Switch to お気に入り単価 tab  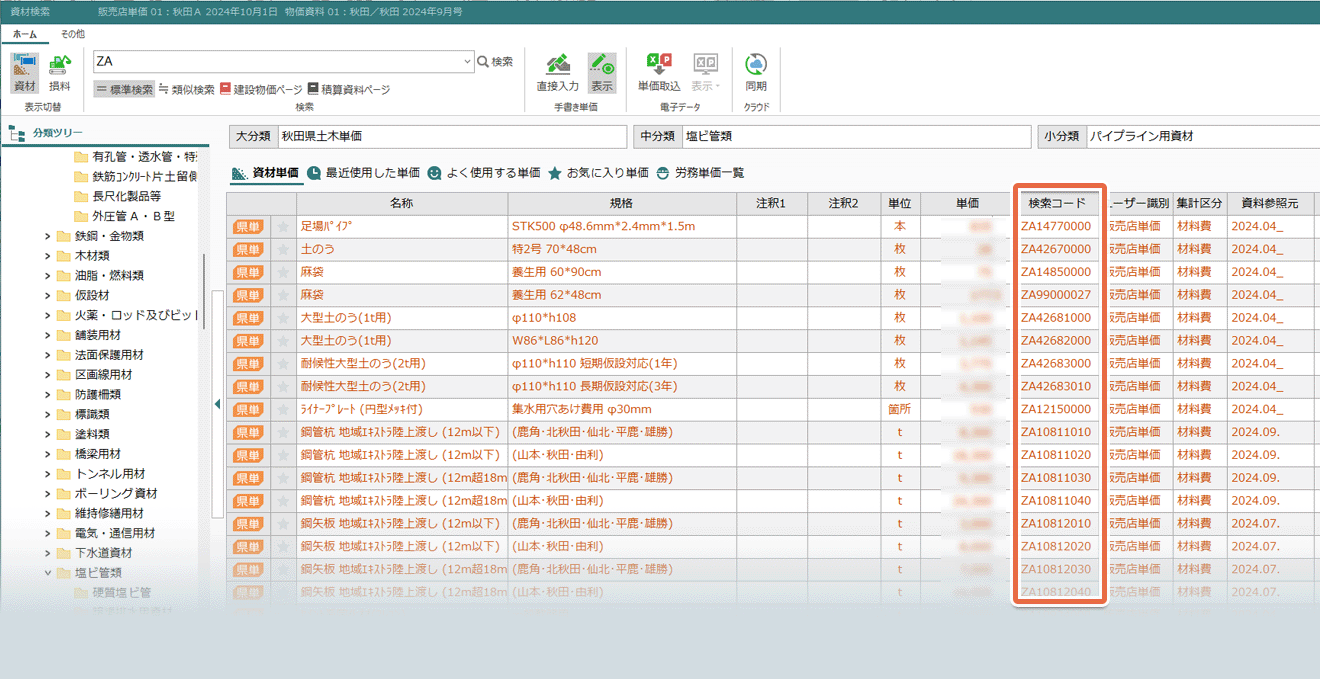(x=598, y=173)
